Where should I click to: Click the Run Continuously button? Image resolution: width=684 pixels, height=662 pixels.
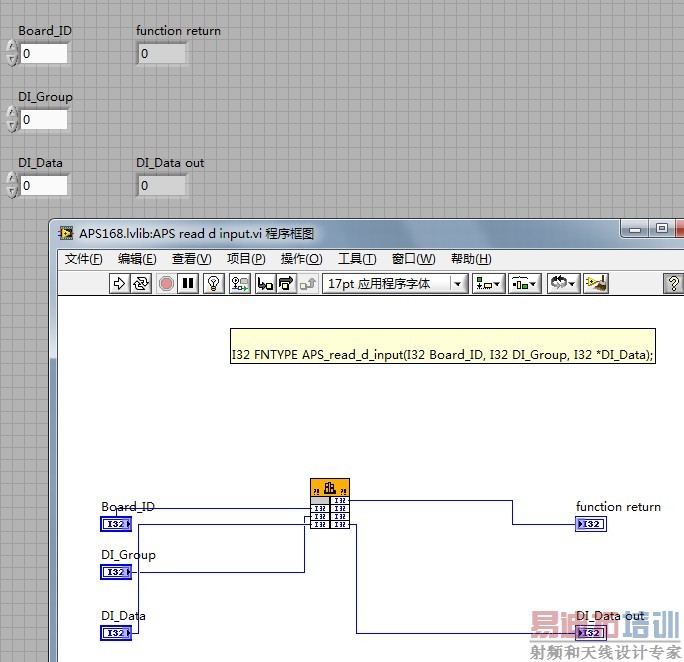coord(141,283)
